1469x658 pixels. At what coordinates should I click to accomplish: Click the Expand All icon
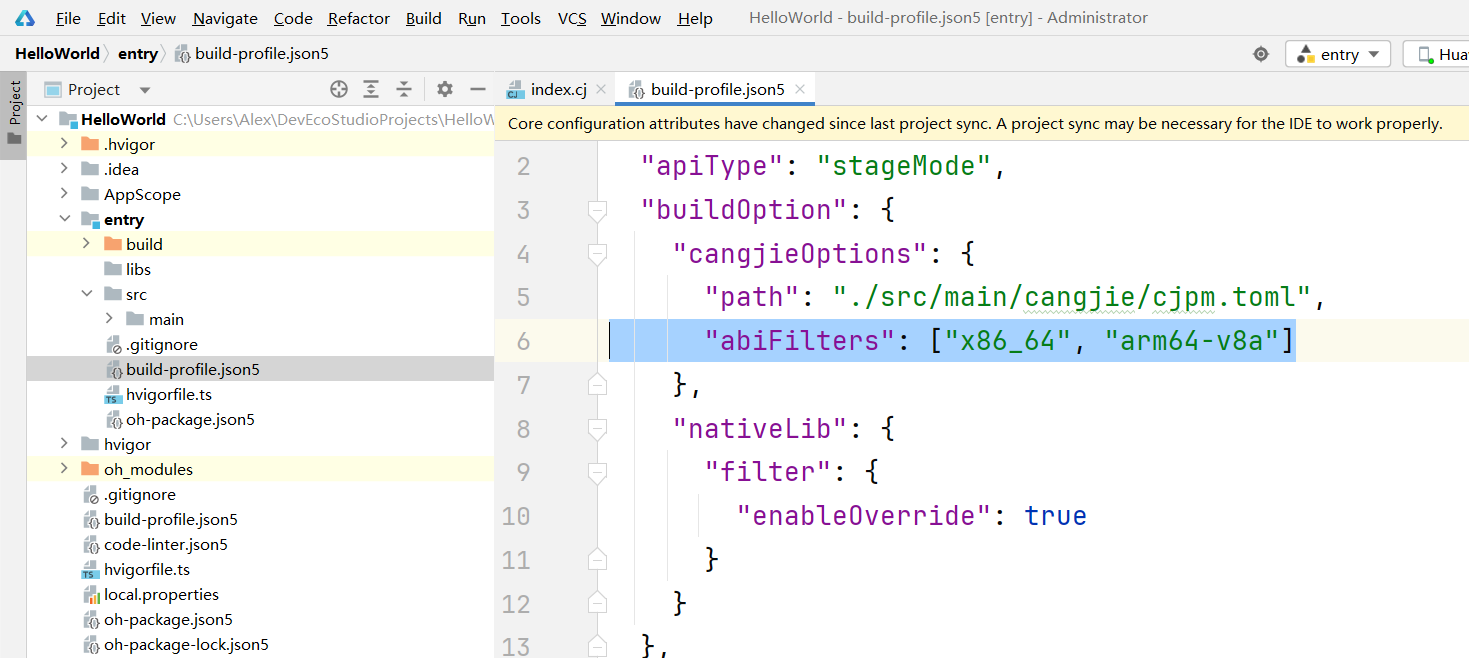click(x=371, y=90)
